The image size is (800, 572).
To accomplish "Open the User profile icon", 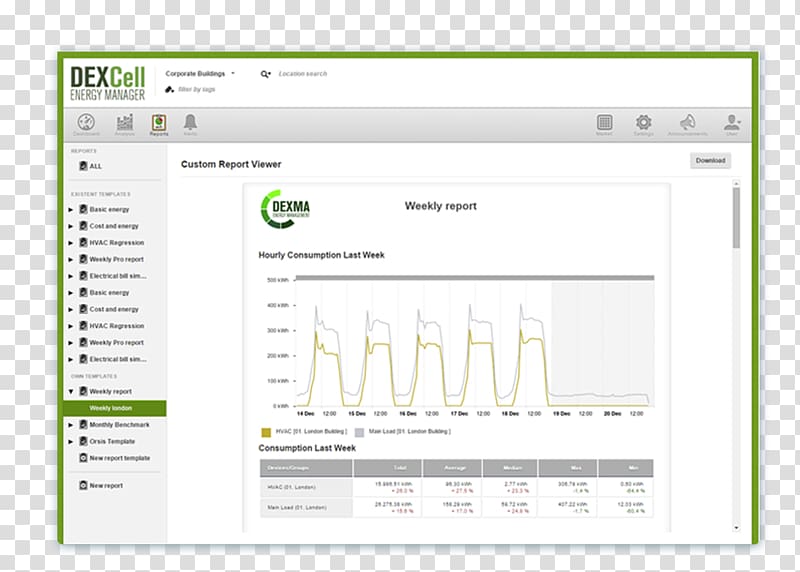I will pos(732,123).
